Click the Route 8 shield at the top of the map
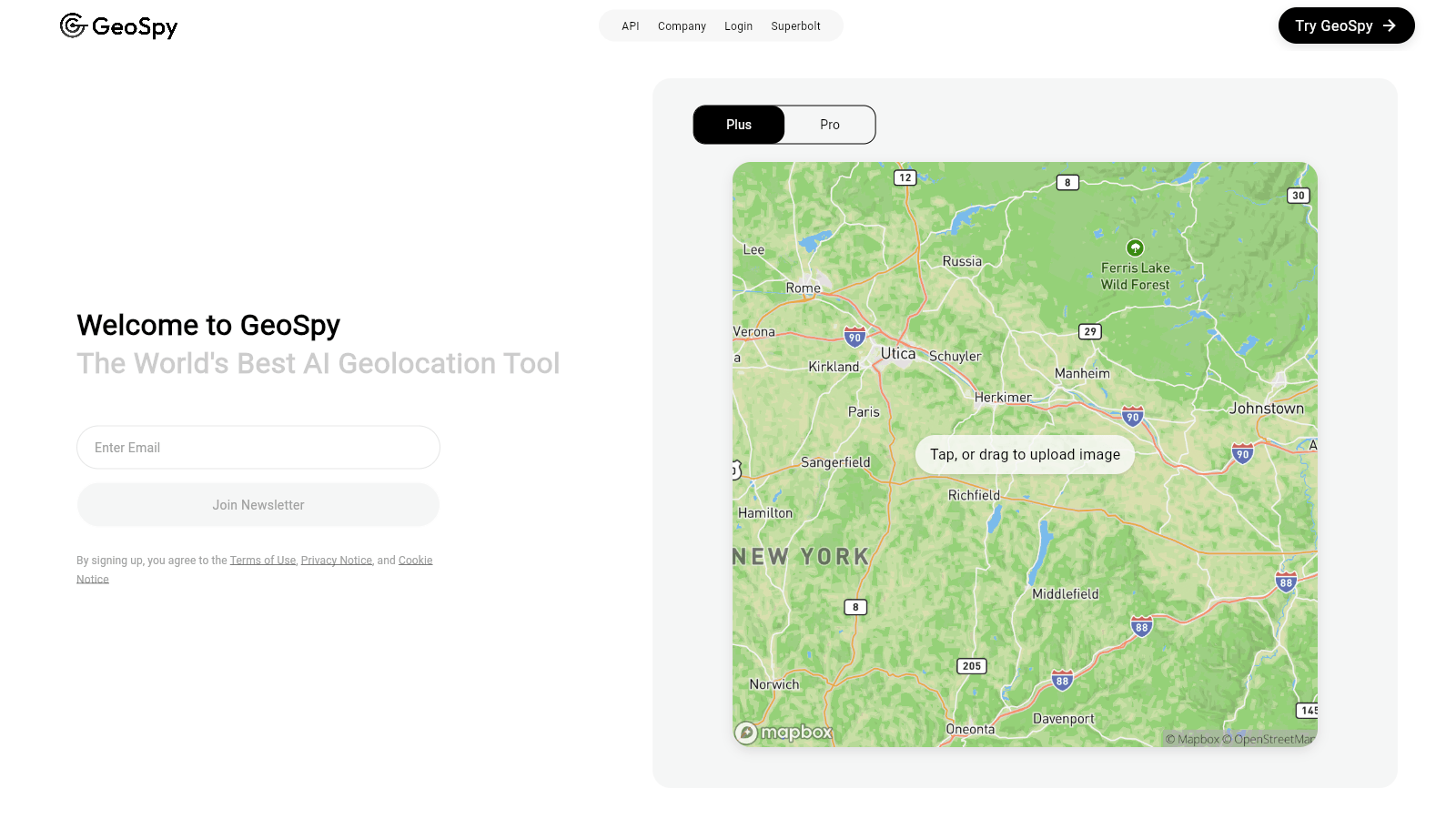 [1067, 182]
